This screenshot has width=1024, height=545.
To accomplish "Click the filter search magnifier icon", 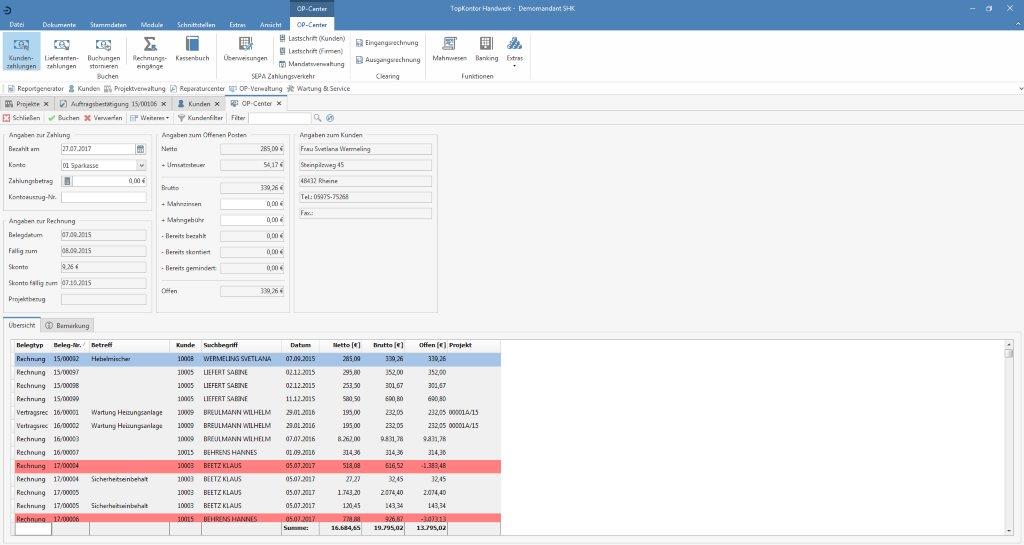I will pyautogui.click(x=317, y=118).
